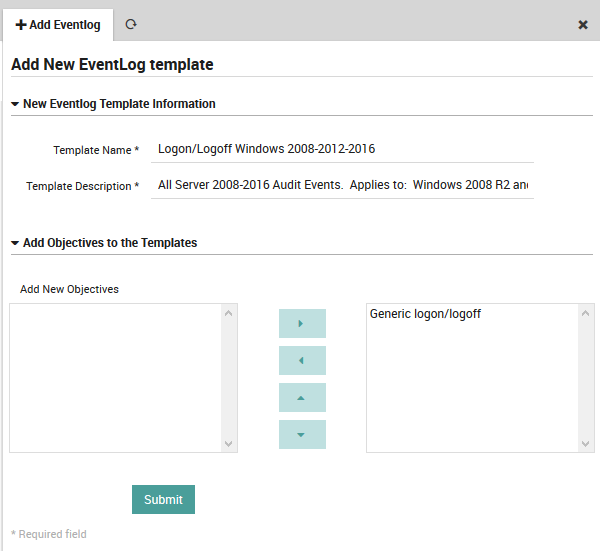Edit the Template Name field

point(342,149)
